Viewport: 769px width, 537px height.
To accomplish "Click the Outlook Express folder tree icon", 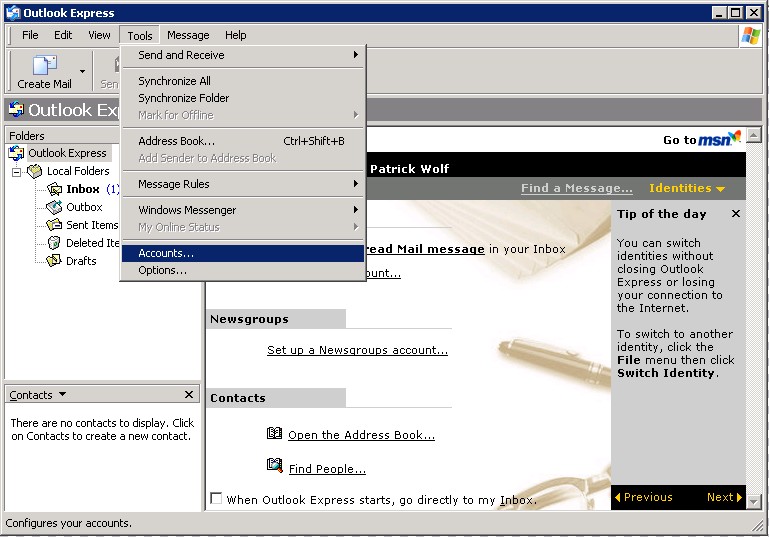I will [16, 153].
